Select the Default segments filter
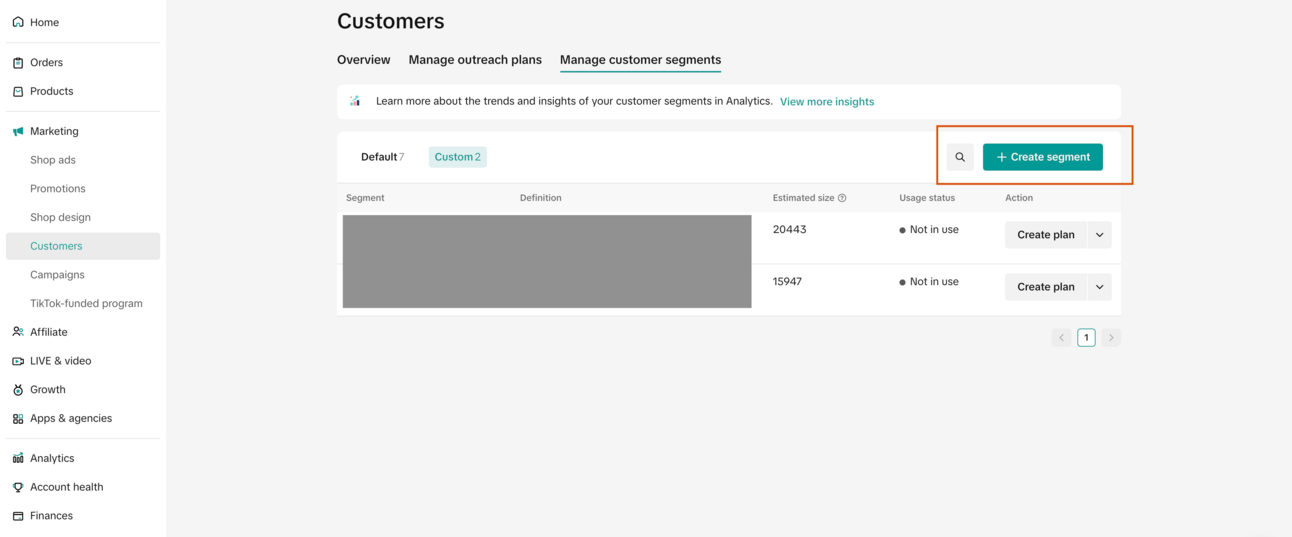The image size is (1292, 537). tap(382, 157)
